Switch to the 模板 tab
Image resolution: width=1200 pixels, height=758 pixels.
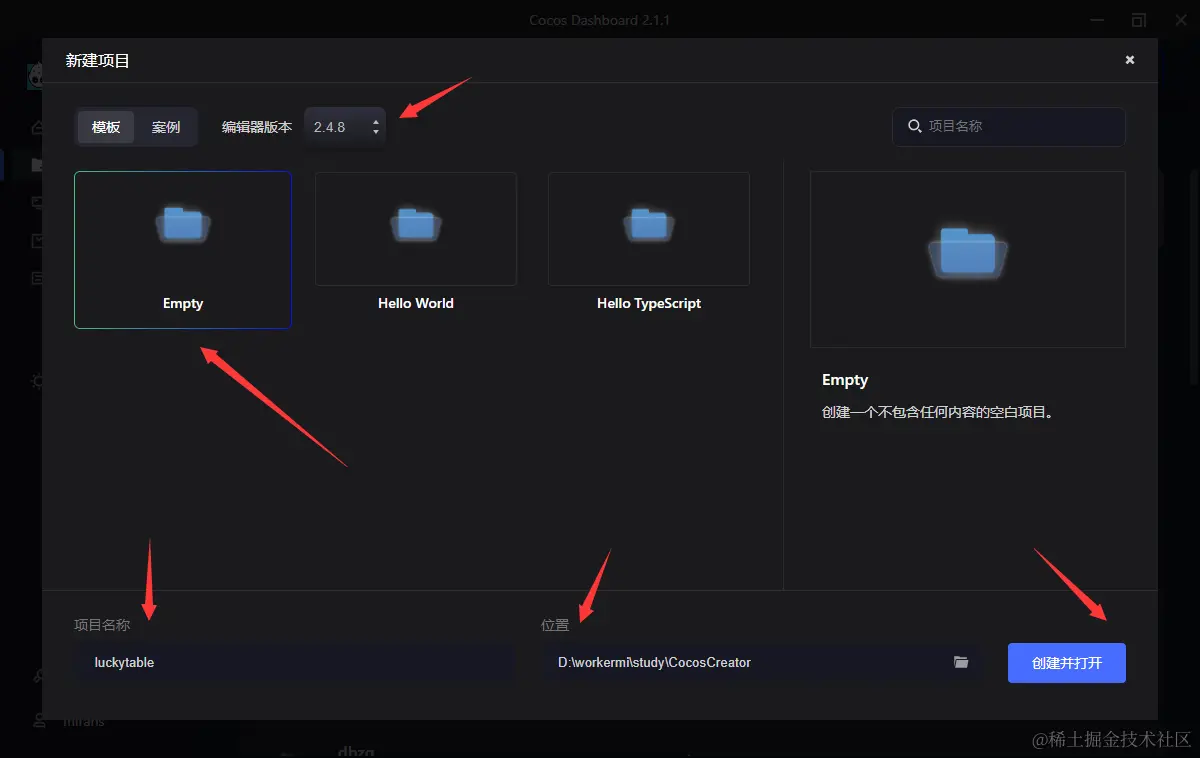click(106, 127)
